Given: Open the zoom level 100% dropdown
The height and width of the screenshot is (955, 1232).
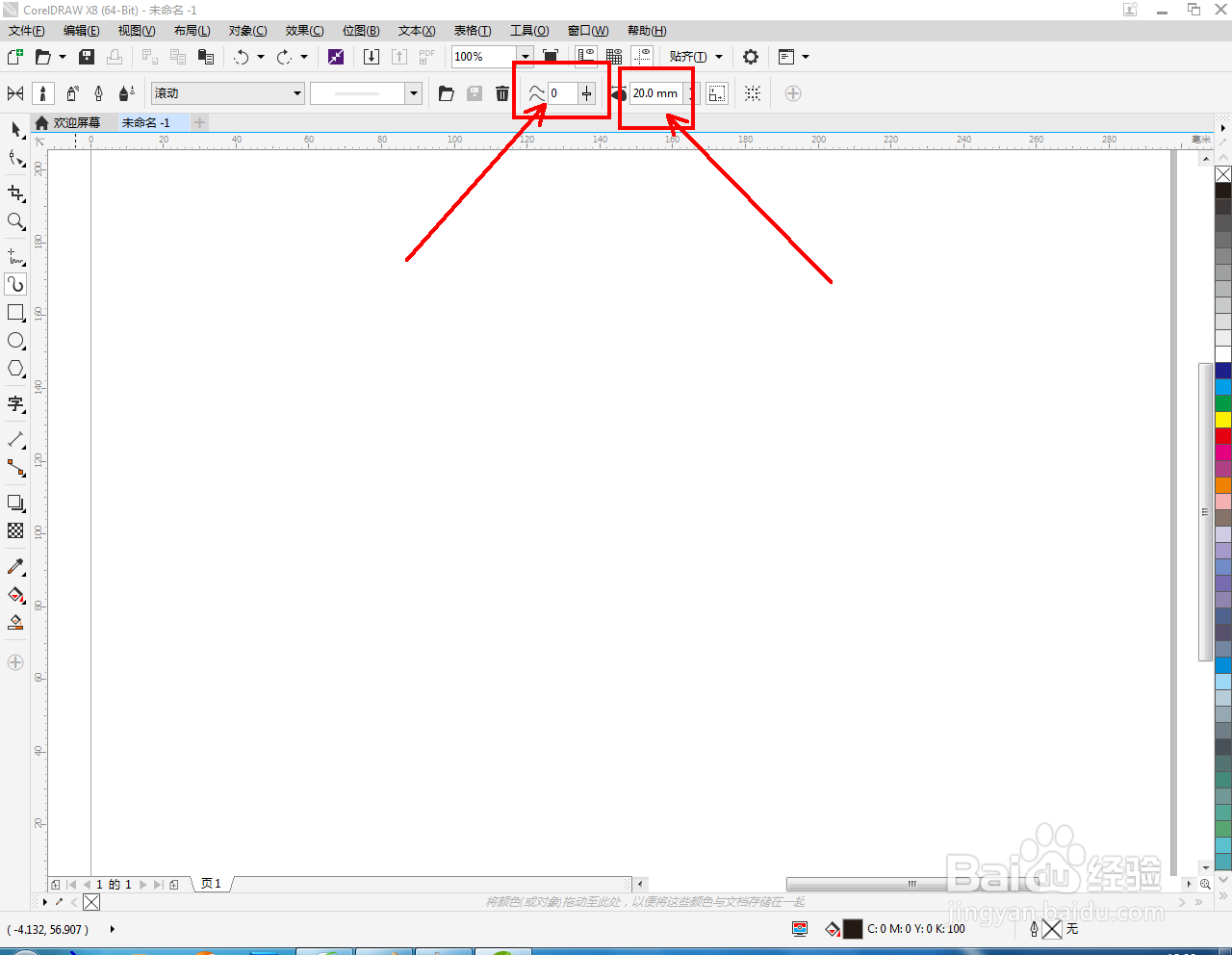Looking at the screenshot, I should [x=526, y=57].
